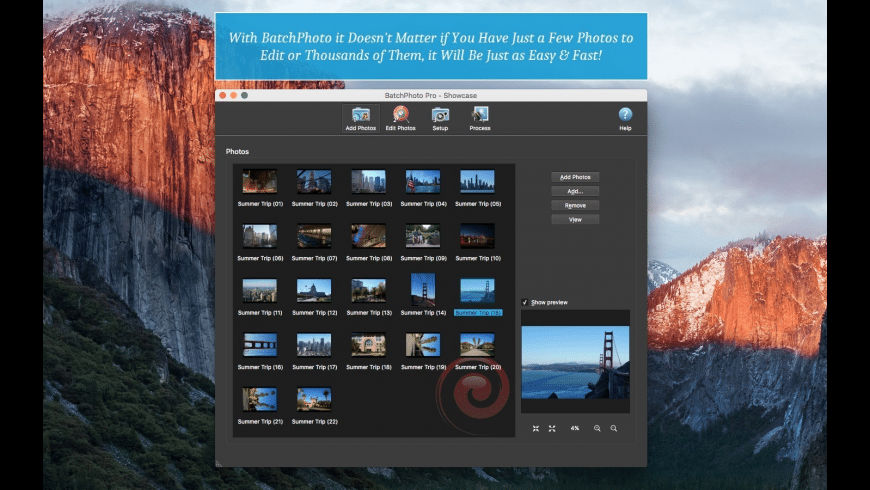Click the last magnifier icon under the preview
This screenshot has height=490, width=870.
[x=614, y=428]
